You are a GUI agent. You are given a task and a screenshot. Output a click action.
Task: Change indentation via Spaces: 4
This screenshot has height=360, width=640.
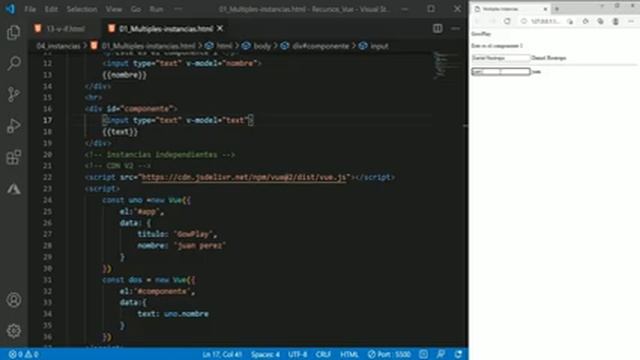click(265, 354)
